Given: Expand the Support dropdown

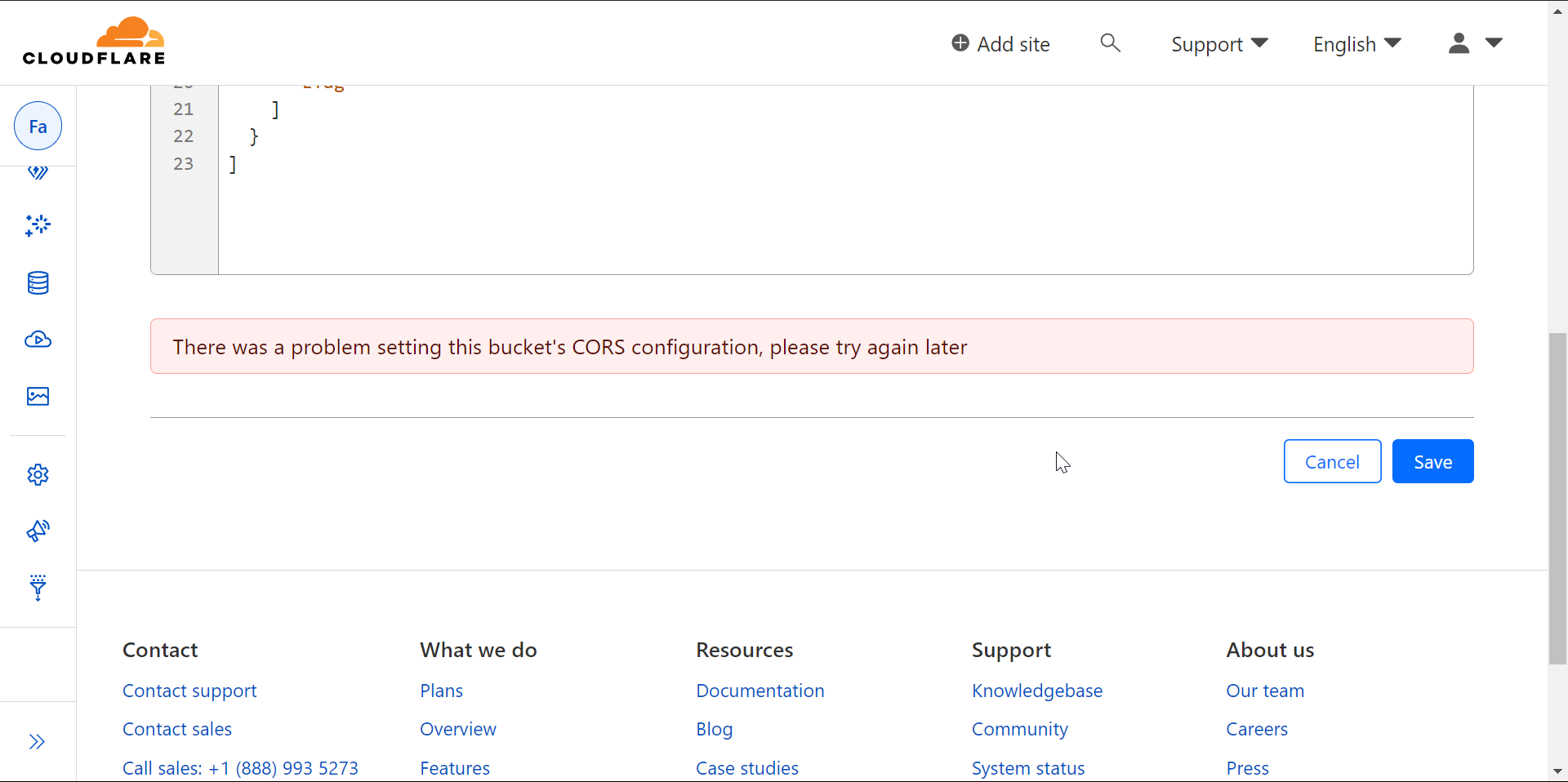Looking at the screenshot, I should point(1218,44).
